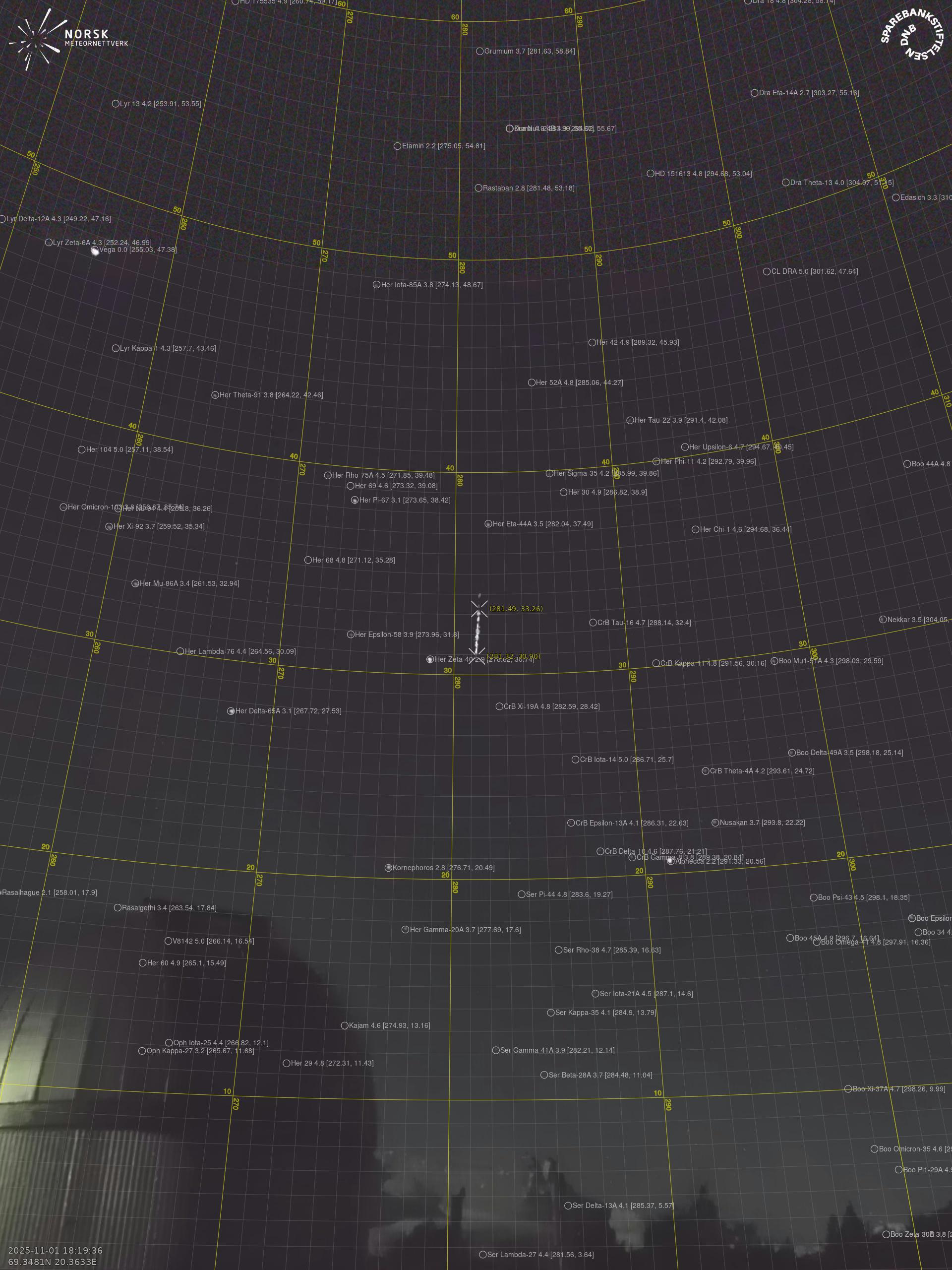
Task: Click the Her Pi-67 star marker
Action: (355, 500)
